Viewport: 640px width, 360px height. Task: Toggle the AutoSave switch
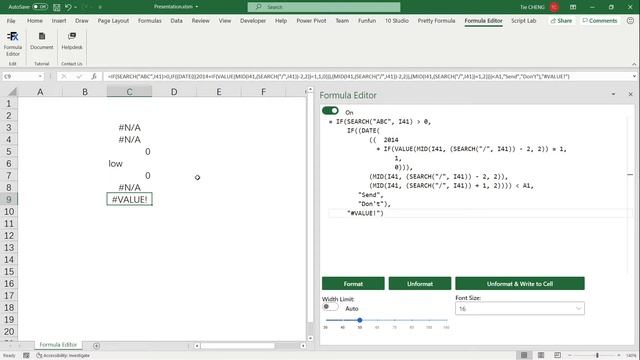(40, 7)
